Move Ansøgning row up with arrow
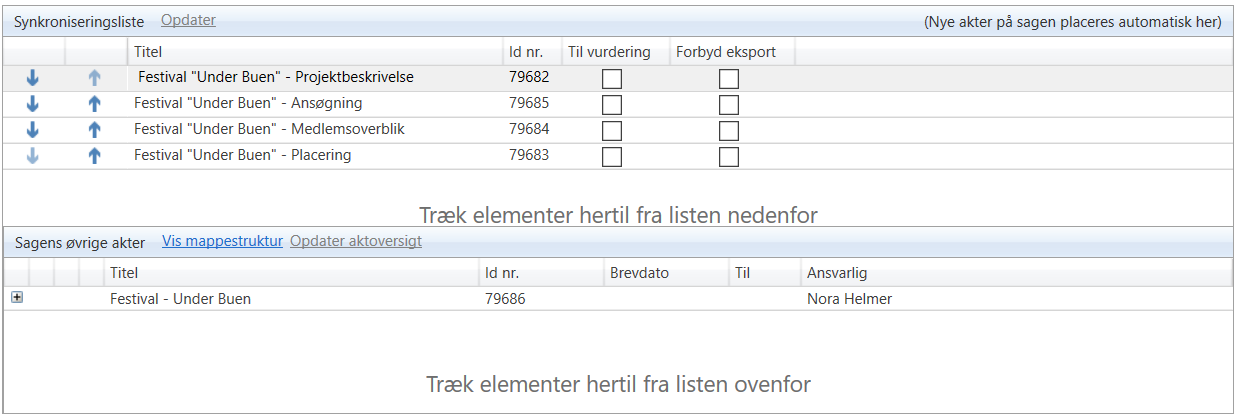Screen dimensions: 1239x419 click(x=95, y=103)
